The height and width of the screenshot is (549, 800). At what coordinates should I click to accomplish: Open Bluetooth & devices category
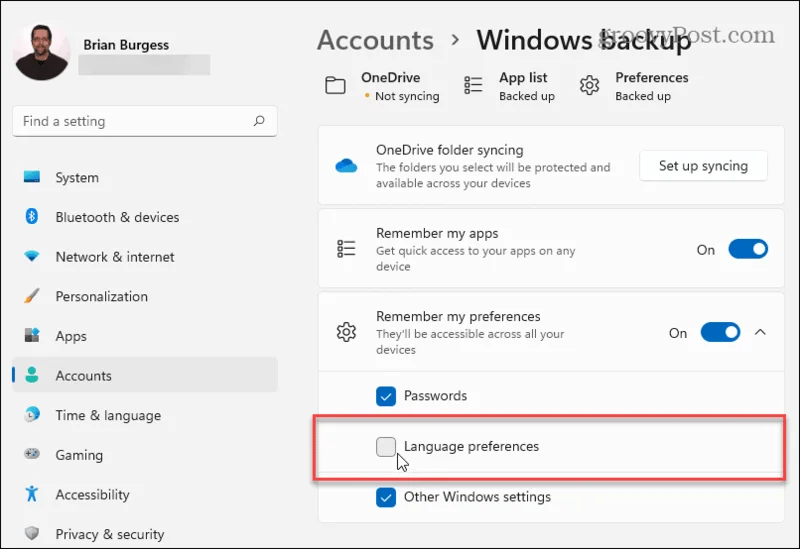point(145,217)
